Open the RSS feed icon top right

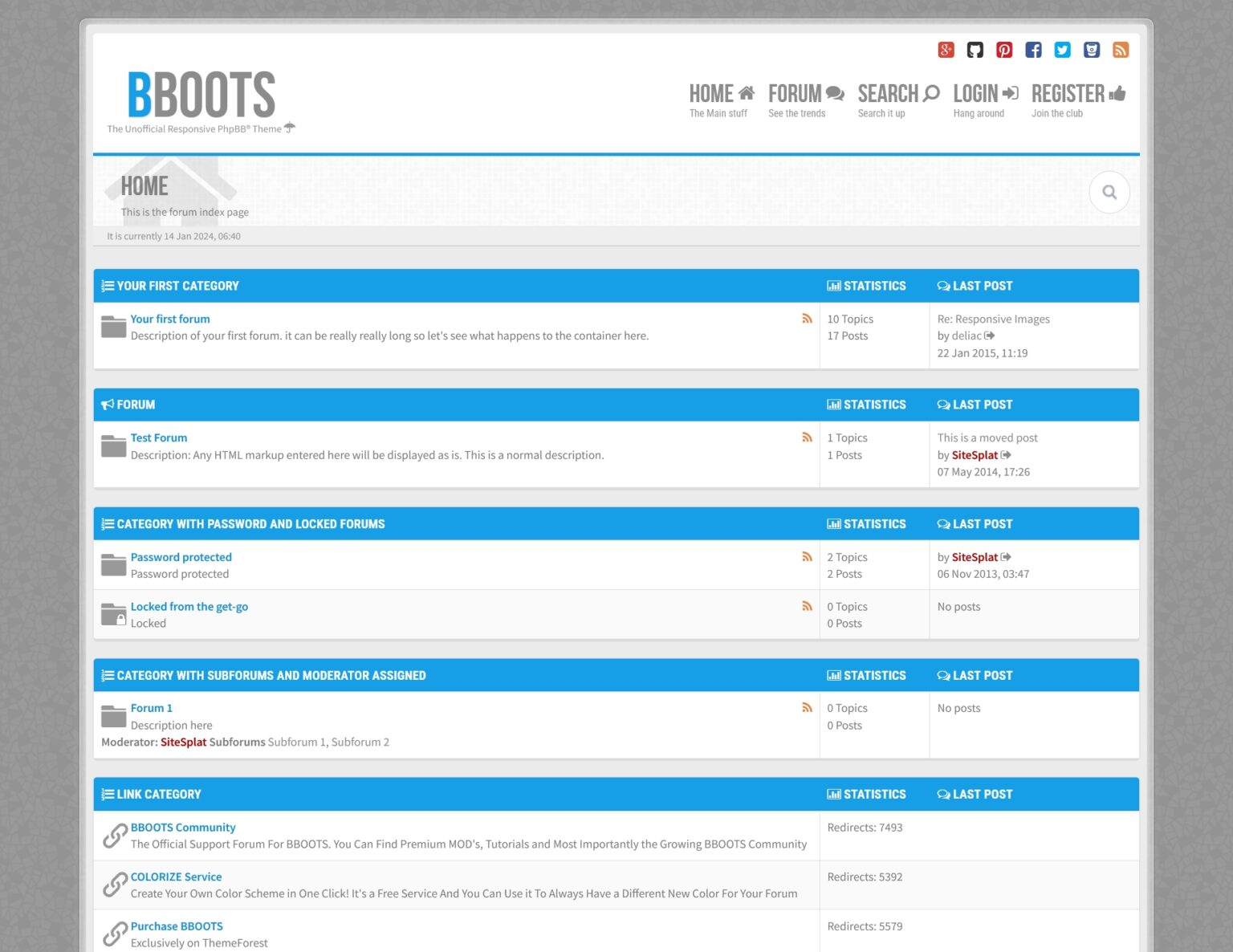pyautogui.click(x=1120, y=49)
